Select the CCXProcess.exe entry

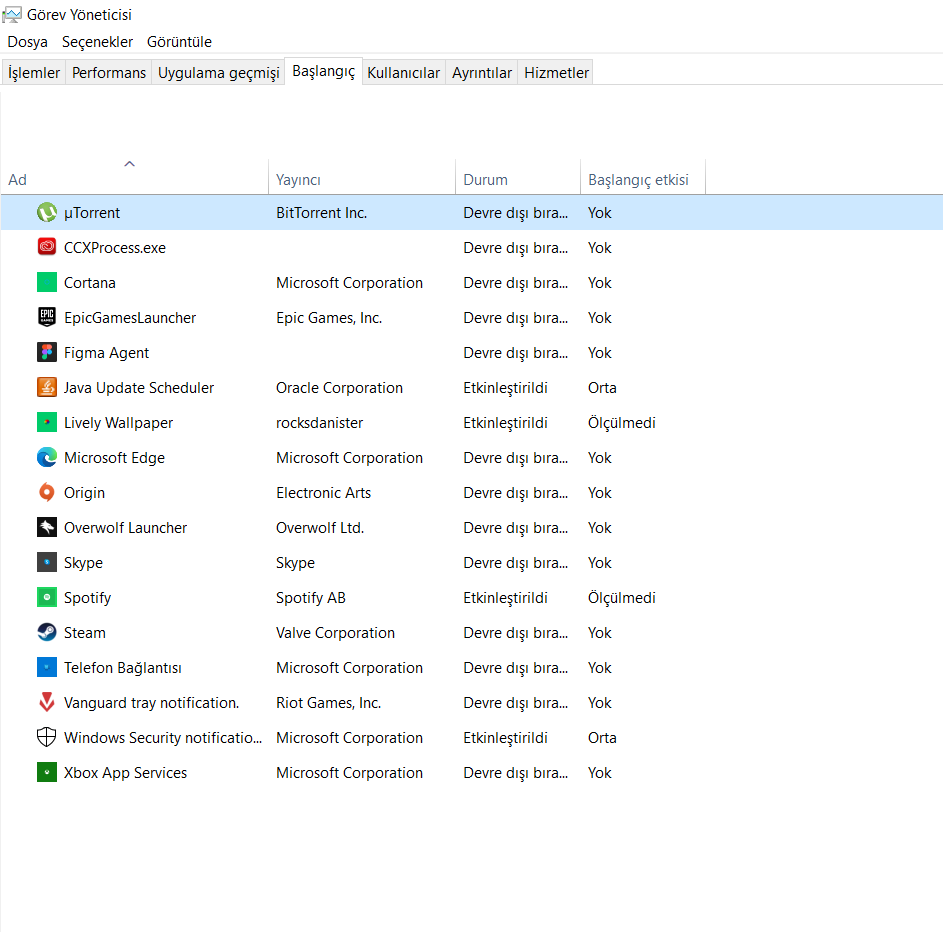(x=115, y=248)
